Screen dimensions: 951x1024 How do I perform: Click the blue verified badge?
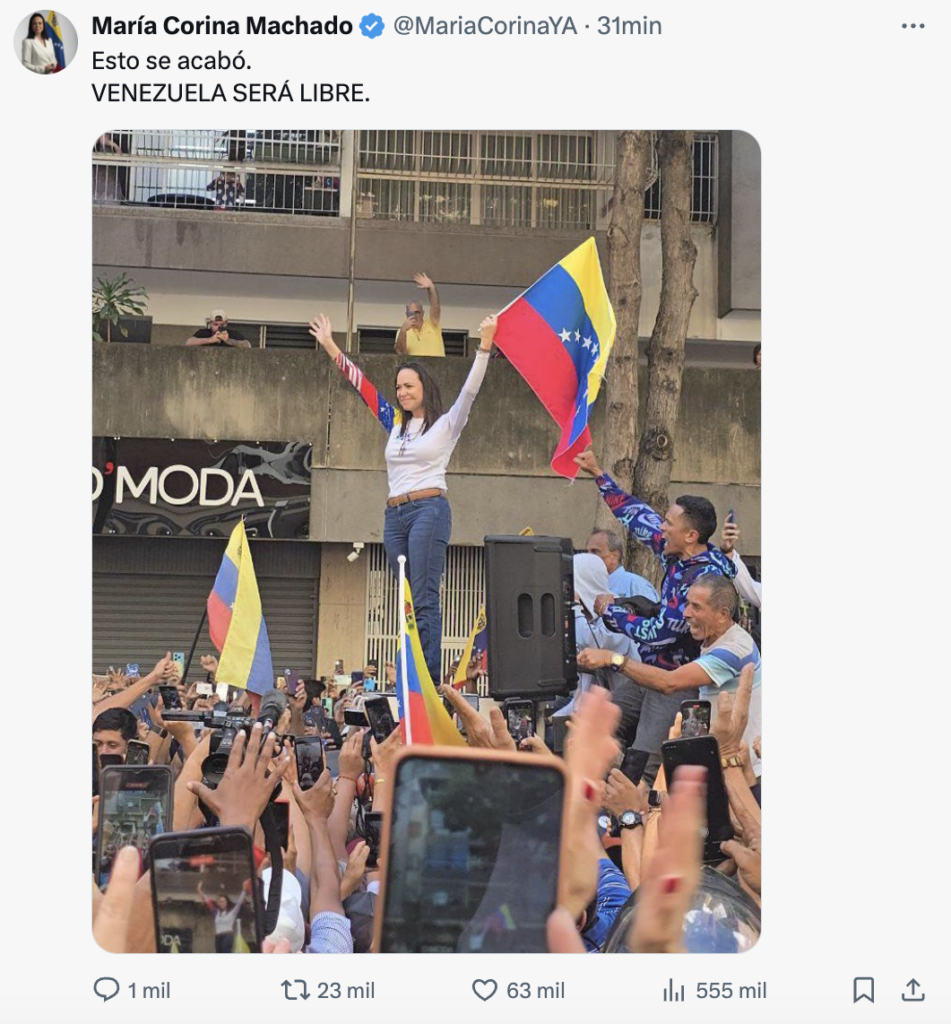(x=372, y=26)
